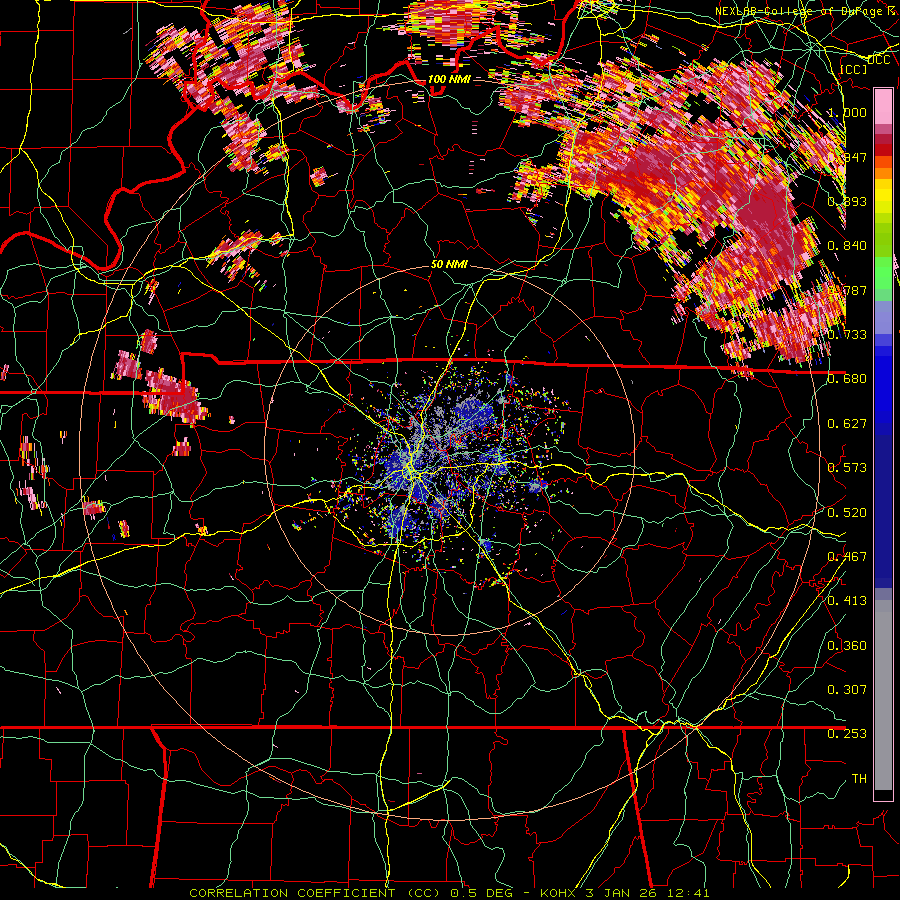
Task: Click the TH threshold label on the scale
Action: [x=859, y=778]
